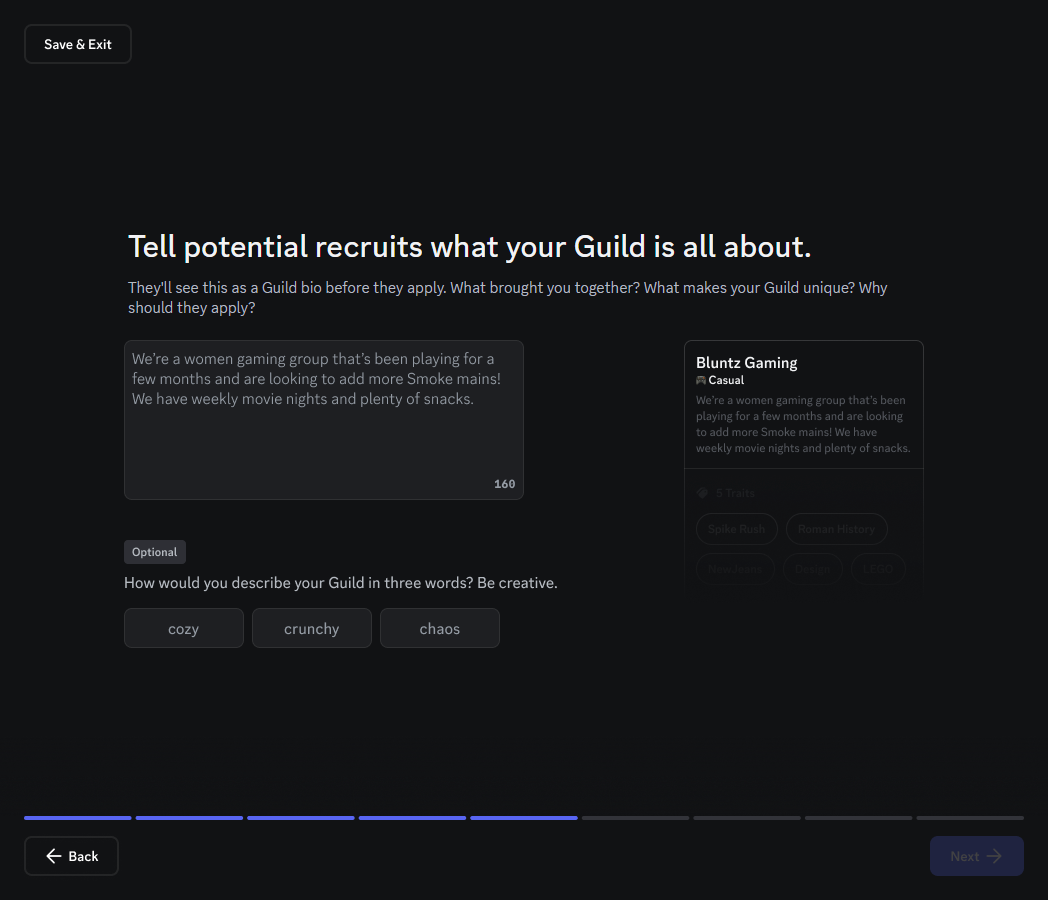
Task: Click the right arrow icon on Next
Action: tap(994, 856)
